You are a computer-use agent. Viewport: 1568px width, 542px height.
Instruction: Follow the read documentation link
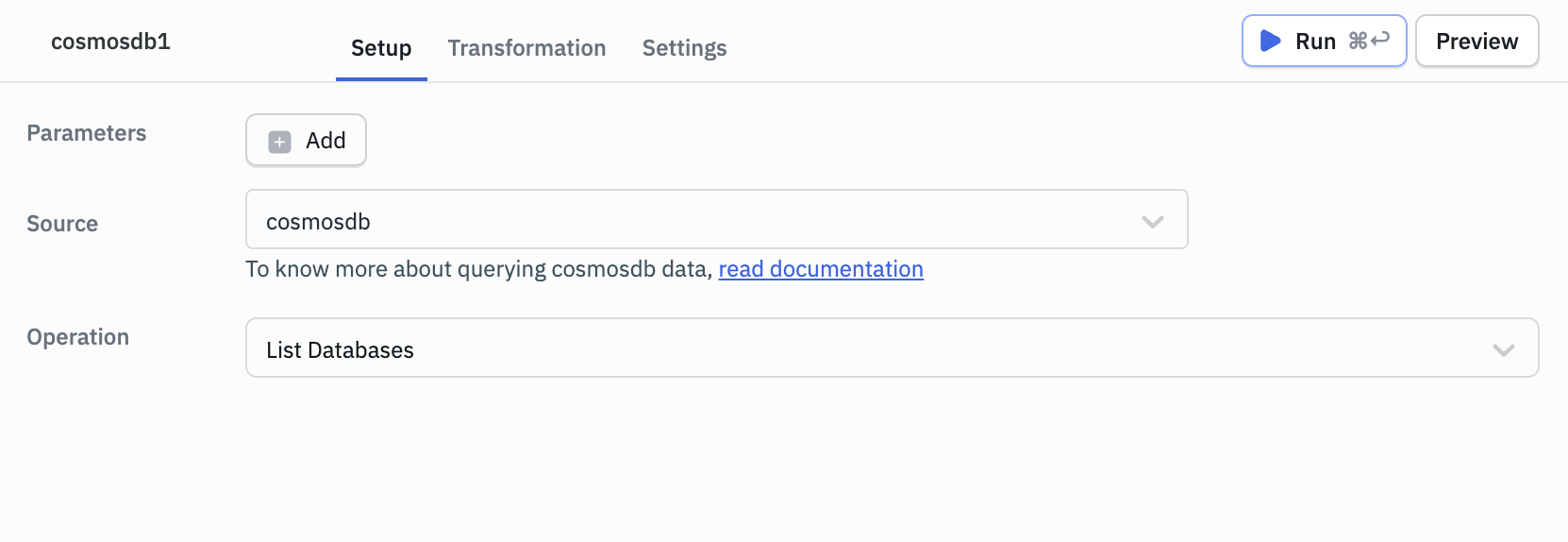821,269
